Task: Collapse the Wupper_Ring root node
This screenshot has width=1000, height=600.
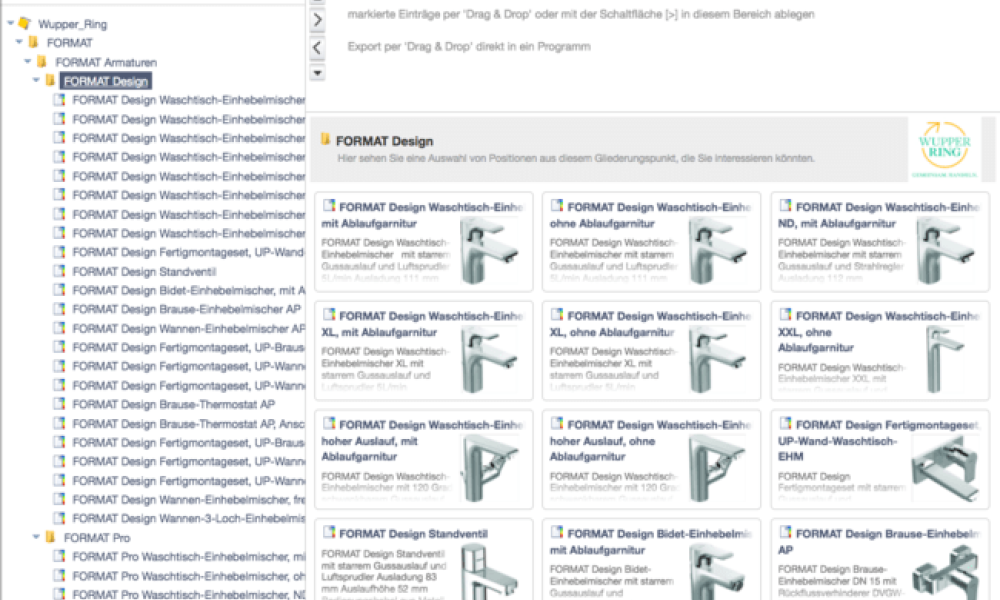Action: click(x=10, y=24)
